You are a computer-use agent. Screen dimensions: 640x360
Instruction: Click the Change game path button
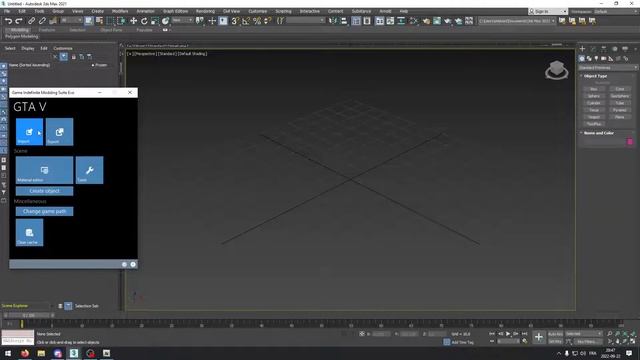[x=44, y=211]
